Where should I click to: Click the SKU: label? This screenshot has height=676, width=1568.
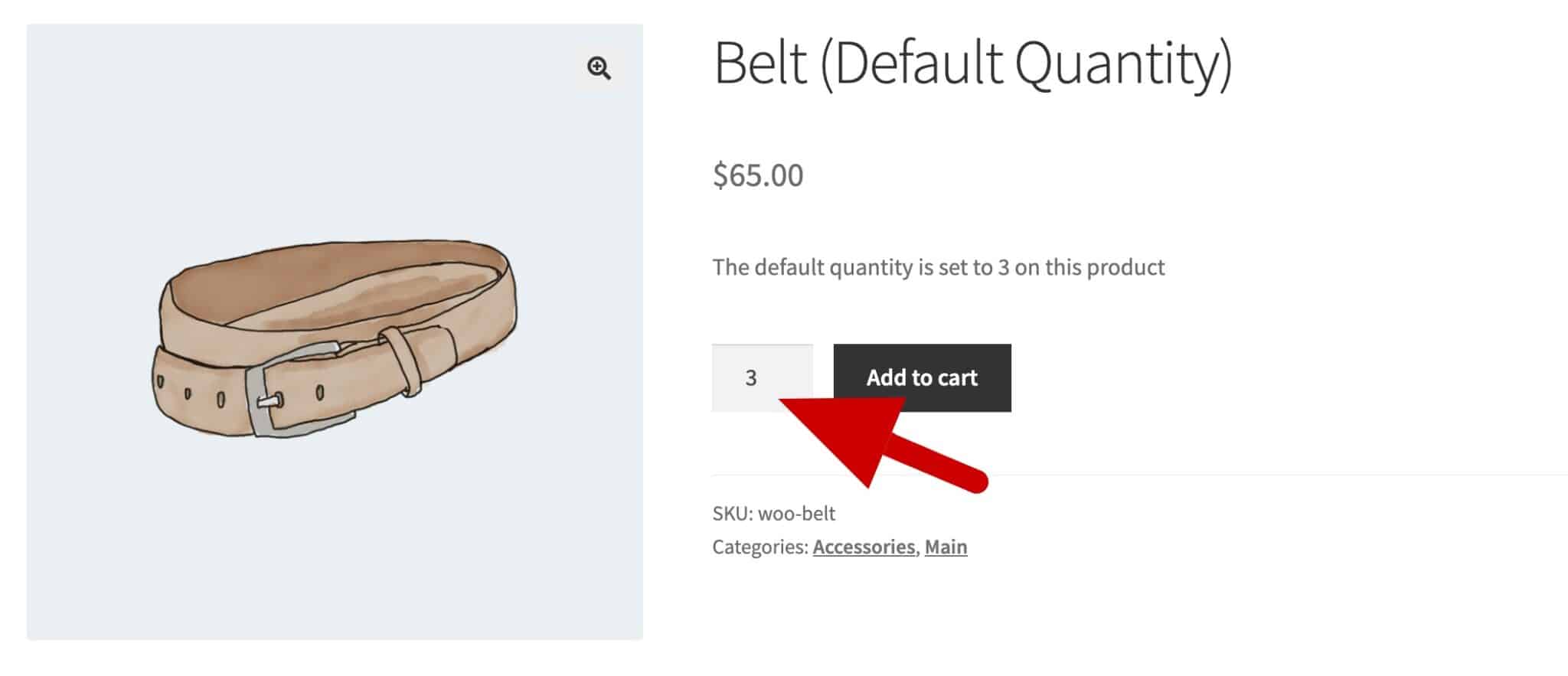click(732, 513)
